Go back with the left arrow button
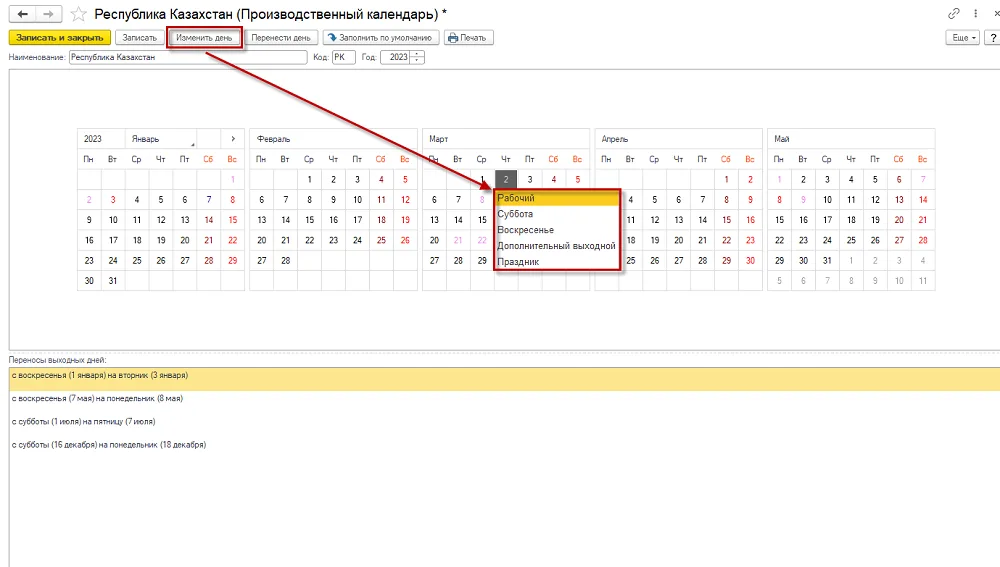This screenshot has height=567, width=1000. 22,13
